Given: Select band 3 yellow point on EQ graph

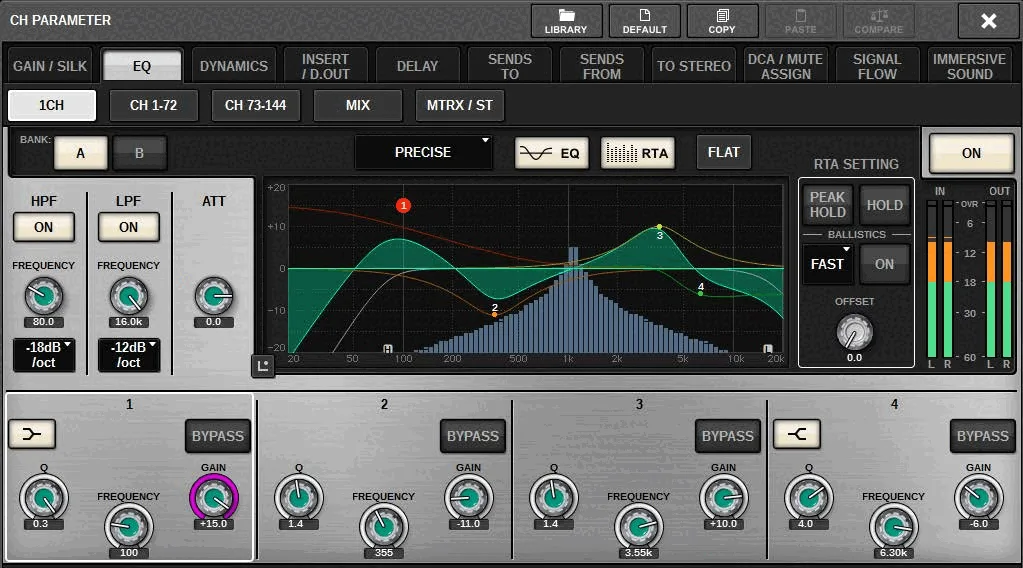Looking at the screenshot, I should coord(660,227).
